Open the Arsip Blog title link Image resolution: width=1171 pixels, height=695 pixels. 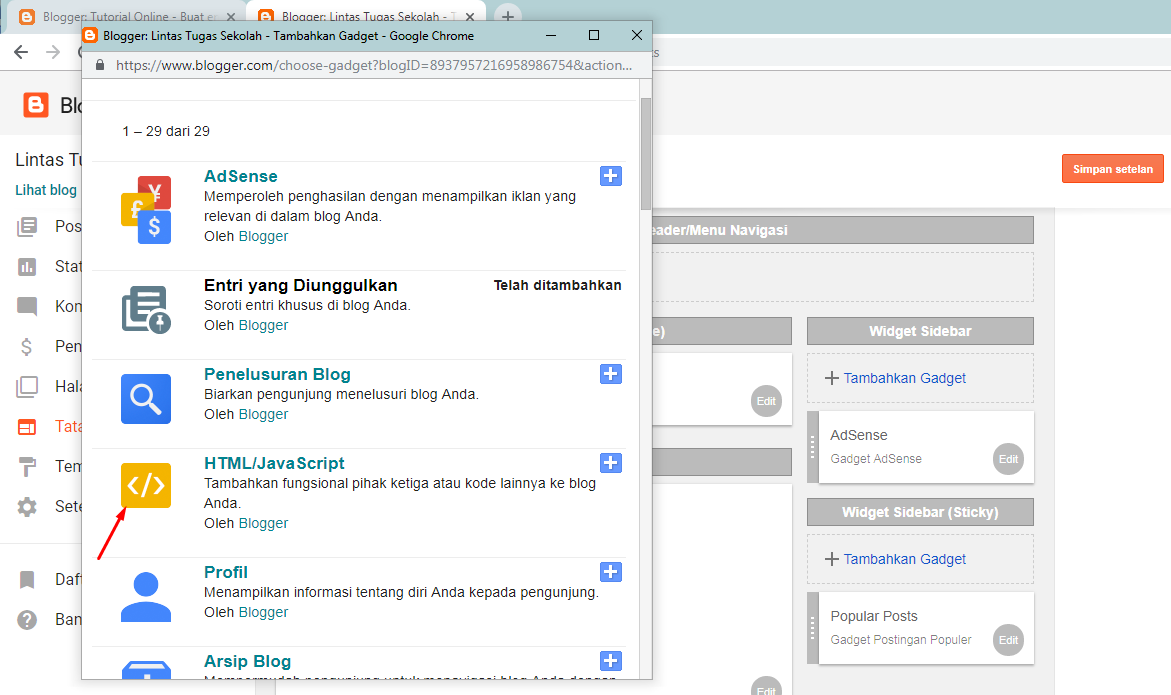(x=247, y=661)
